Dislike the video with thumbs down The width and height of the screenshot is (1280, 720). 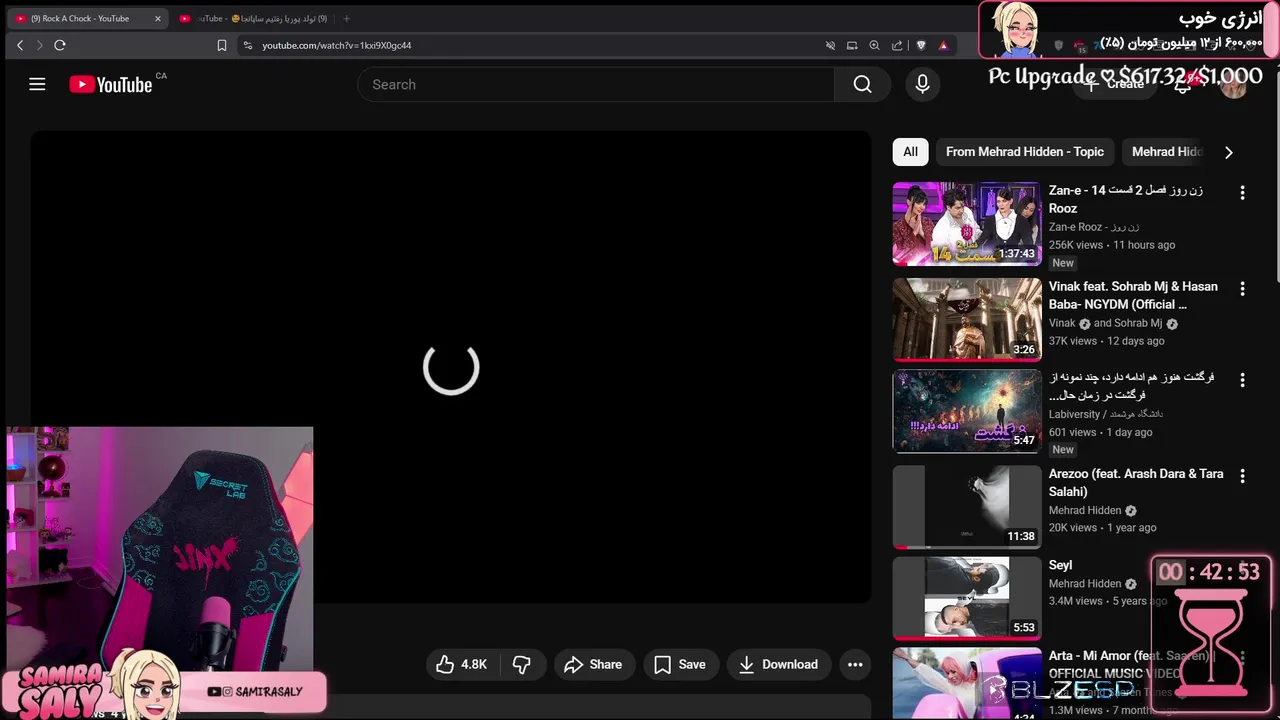pos(522,664)
